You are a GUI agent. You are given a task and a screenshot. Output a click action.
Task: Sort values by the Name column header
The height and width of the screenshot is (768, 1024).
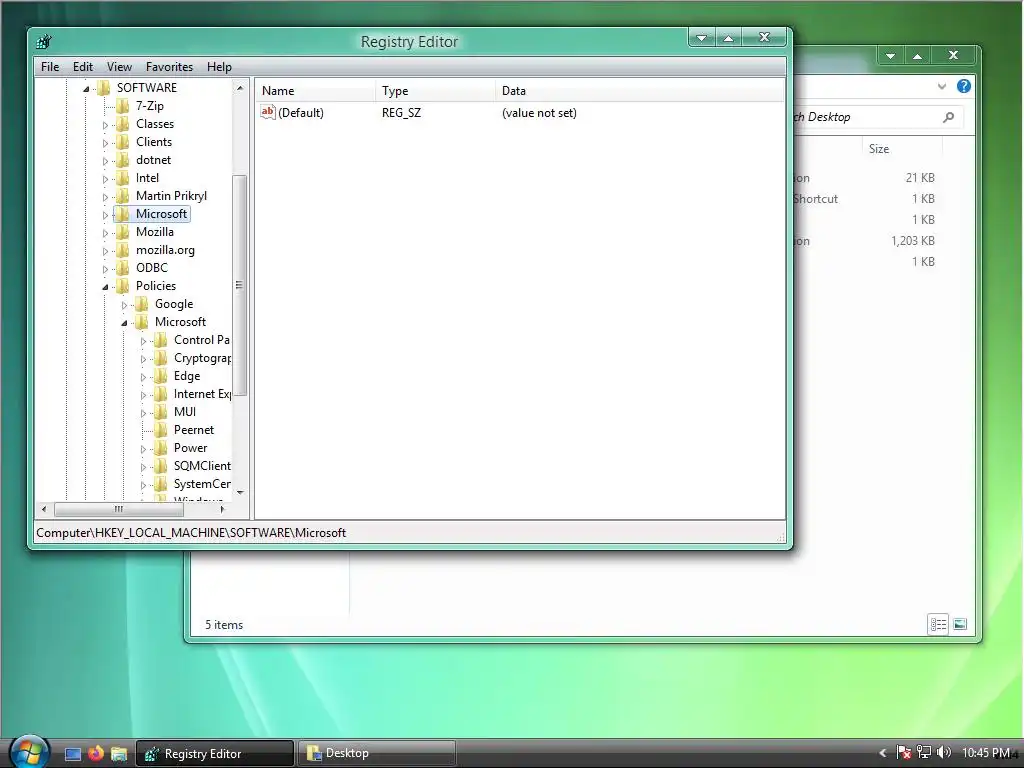click(315, 91)
